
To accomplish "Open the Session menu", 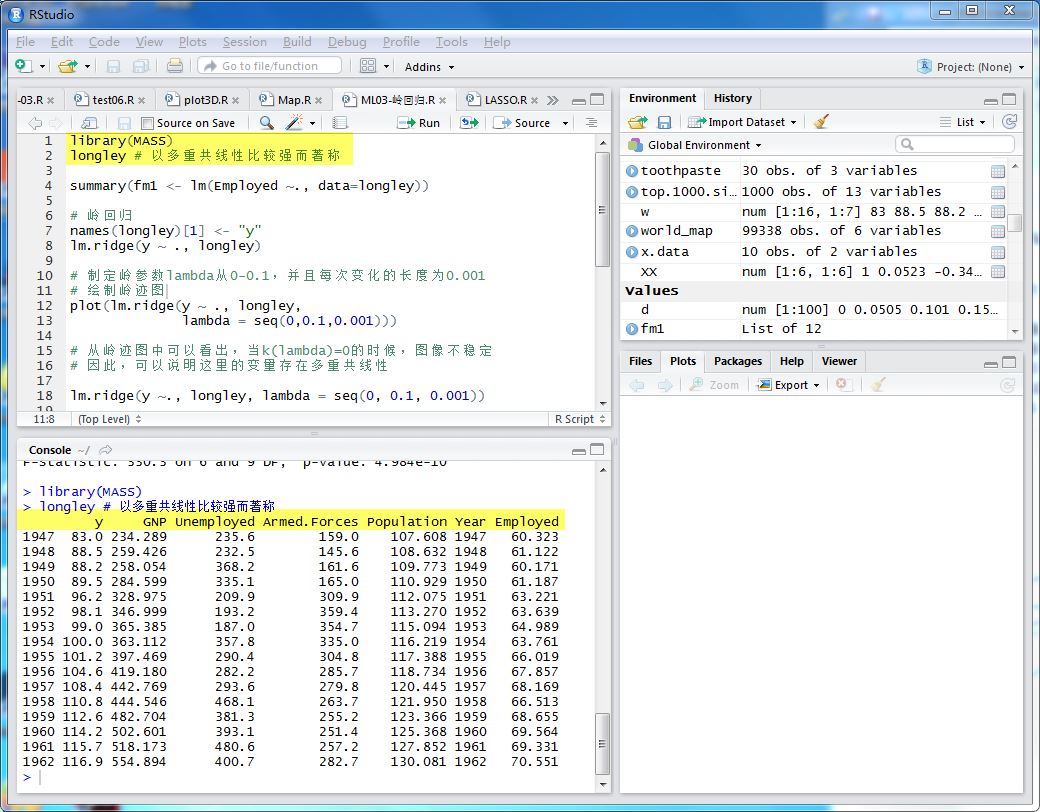I will [x=244, y=42].
